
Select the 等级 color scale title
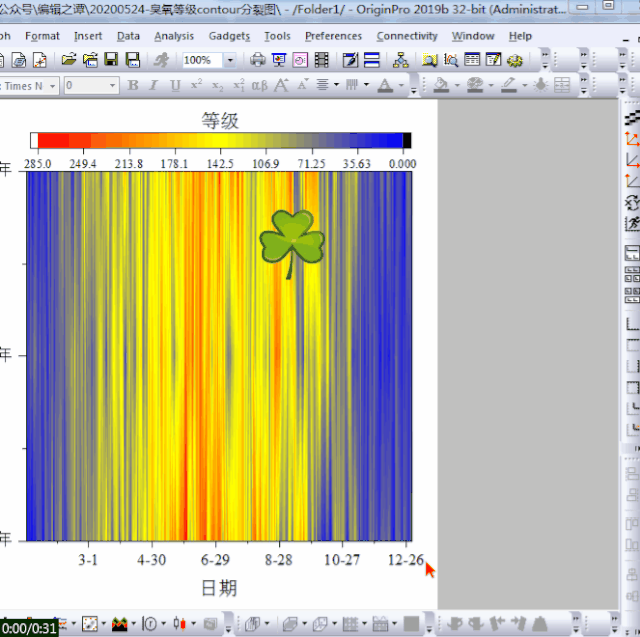pyautogui.click(x=220, y=120)
